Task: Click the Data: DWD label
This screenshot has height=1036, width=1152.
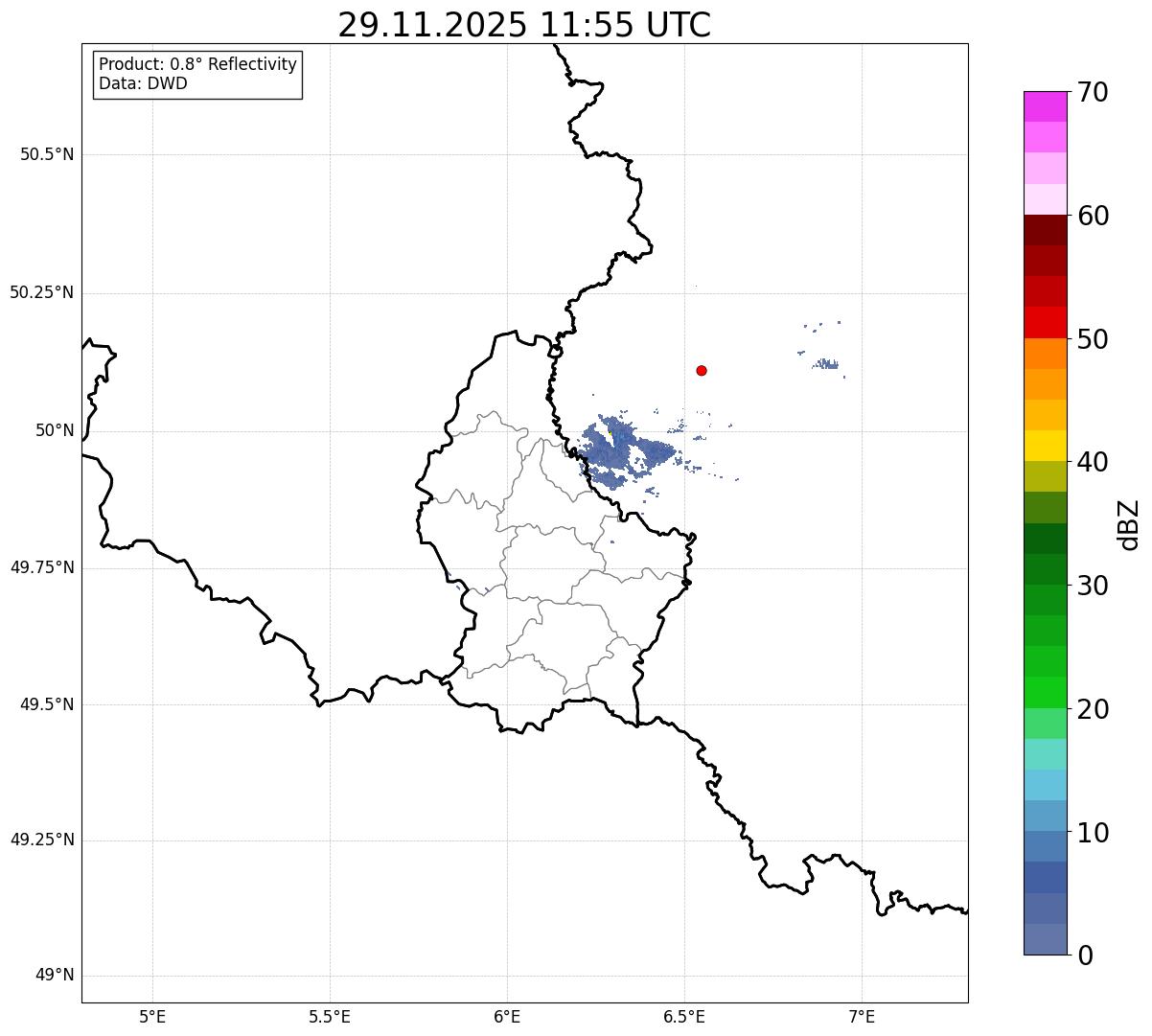Action: (144, 83)
